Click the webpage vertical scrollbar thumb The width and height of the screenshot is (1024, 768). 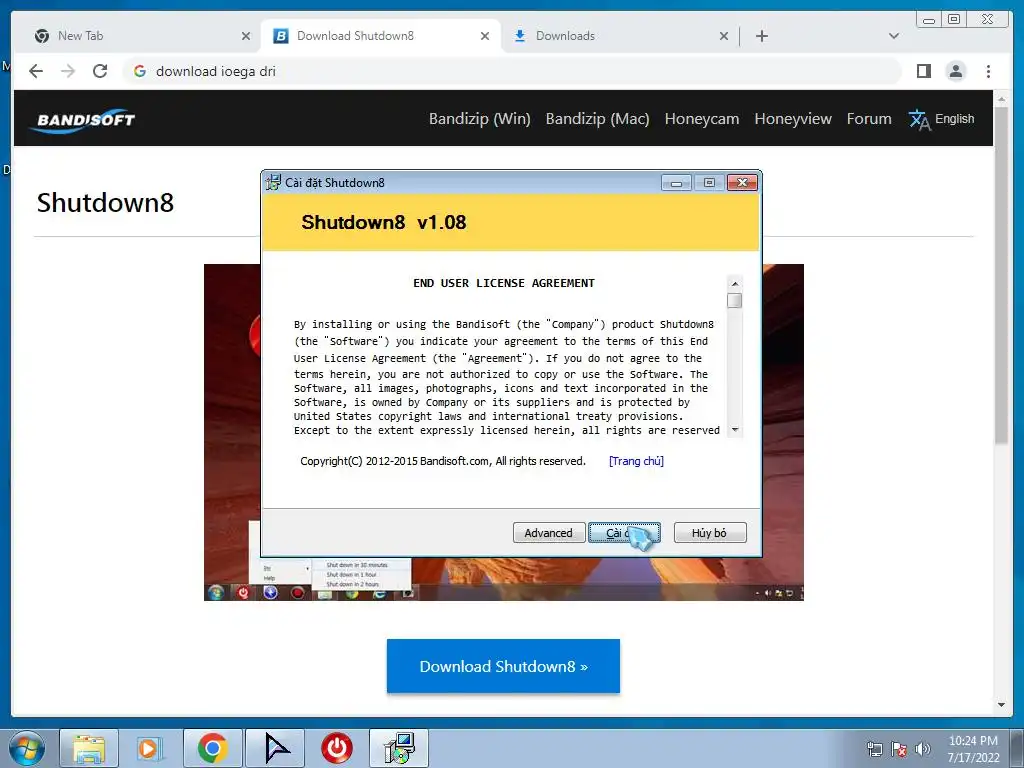[1001, 276]
